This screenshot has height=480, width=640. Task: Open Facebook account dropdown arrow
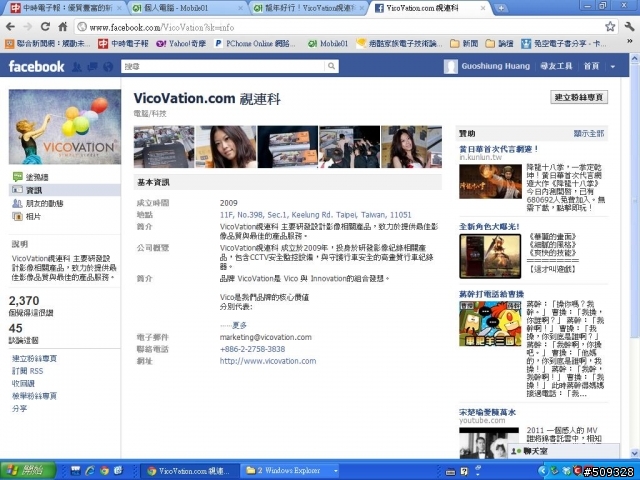(x=613, y=67)
